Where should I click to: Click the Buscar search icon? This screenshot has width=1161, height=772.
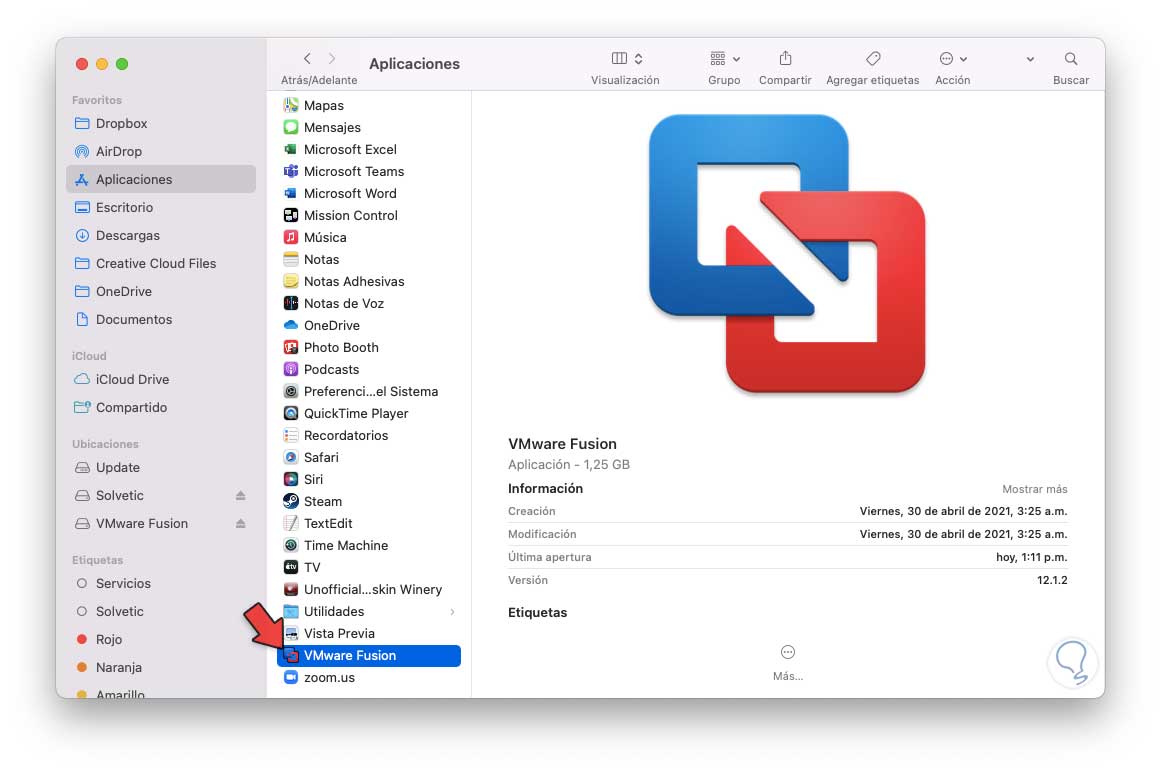[1071, 58]
